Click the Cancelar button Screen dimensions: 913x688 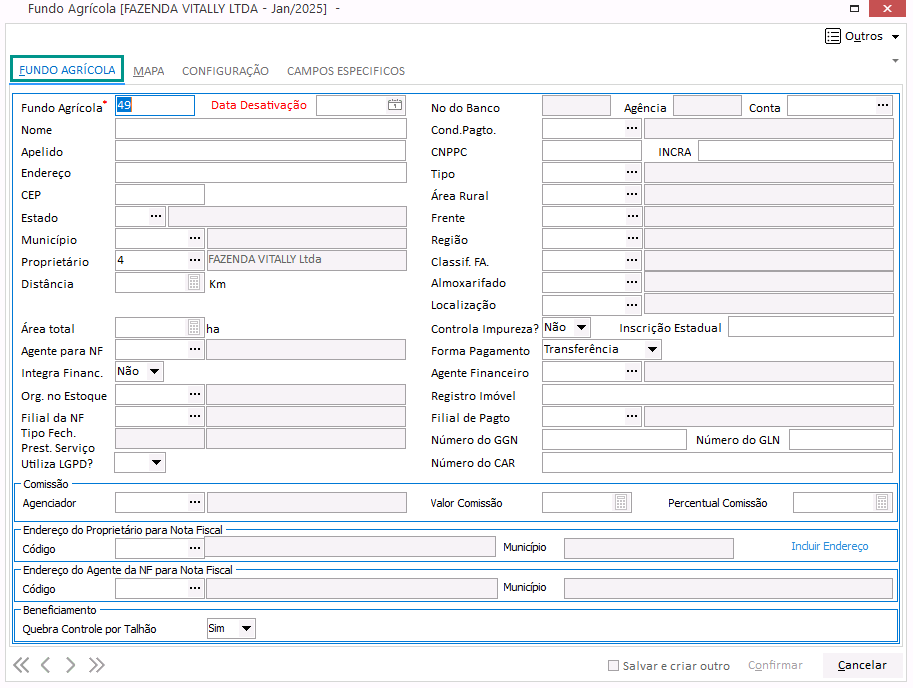[x=861, y=665]
